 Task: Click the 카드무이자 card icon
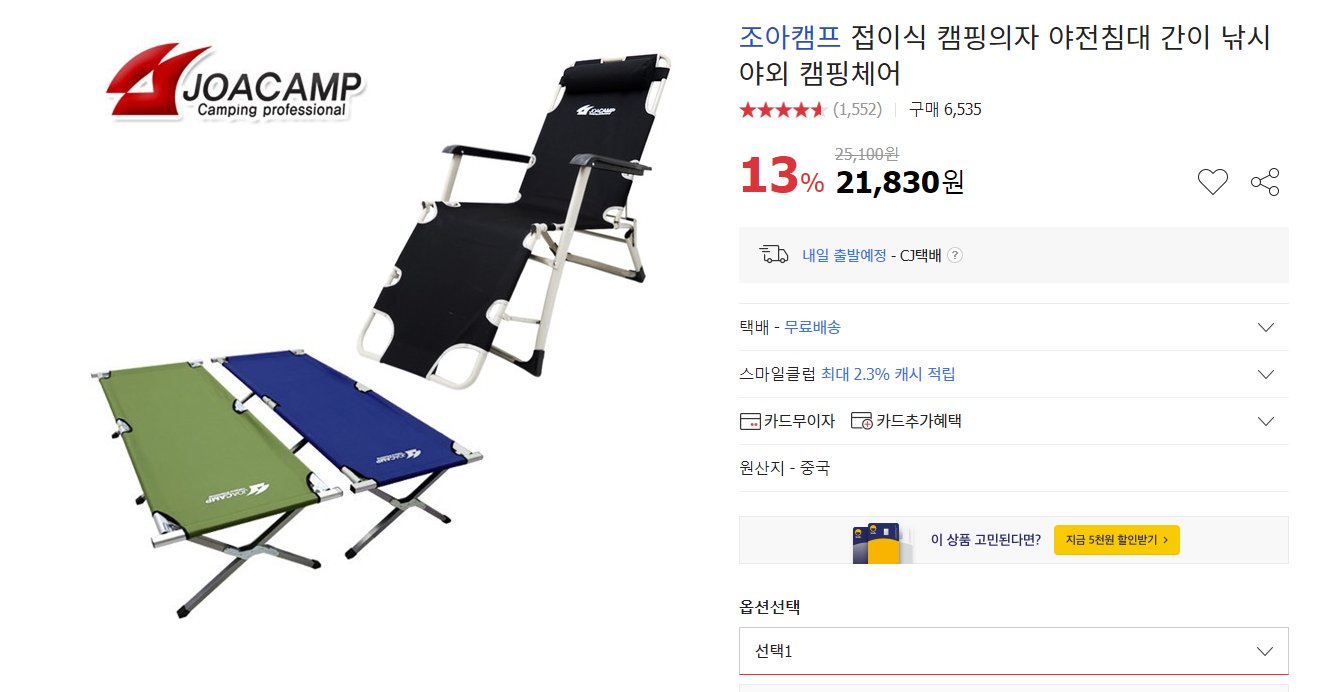tap(750, 421)
